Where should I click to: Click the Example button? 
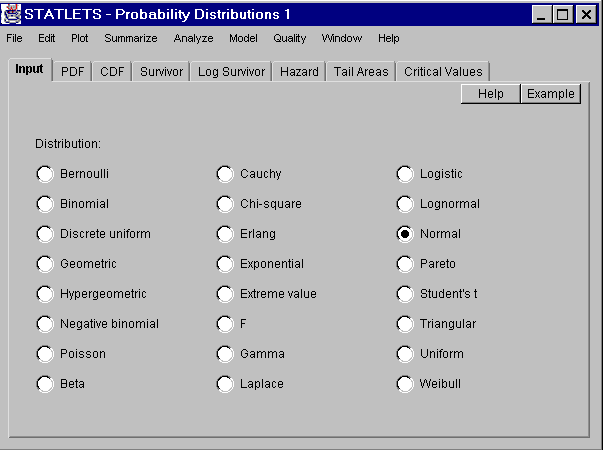click(x=551, y=94)
